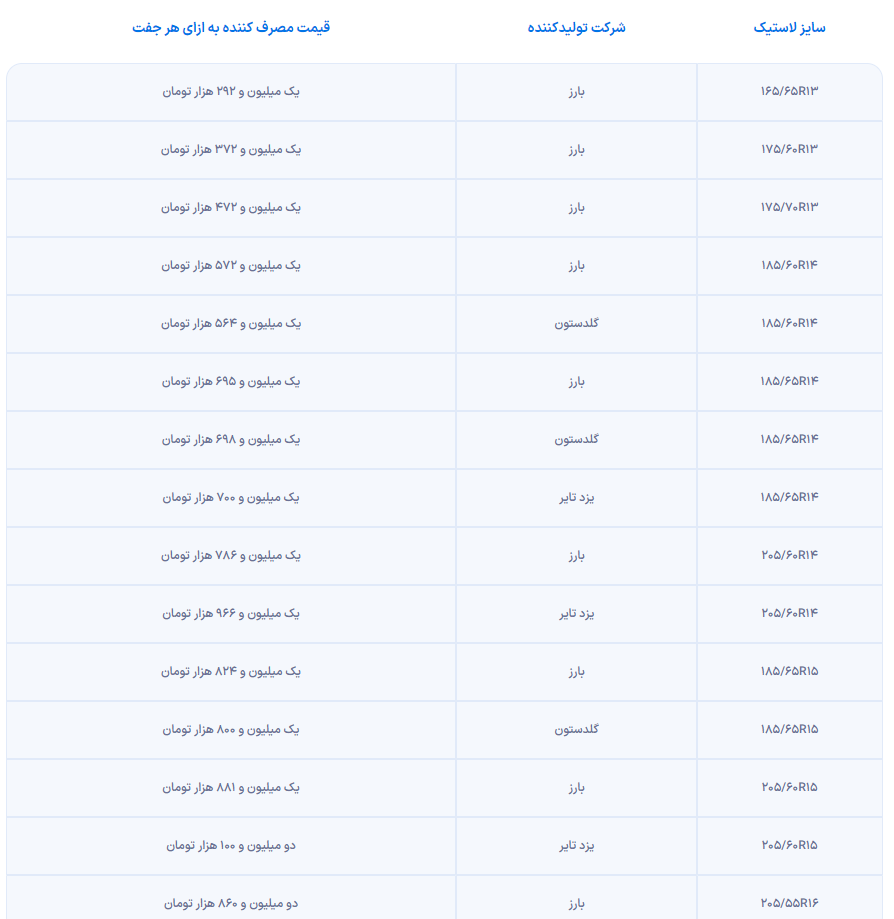This screenshot has height=919, width=894.
Task: Click the "قیمت مصرف کننده به ازای هر جفت" header
Action: 231,28
